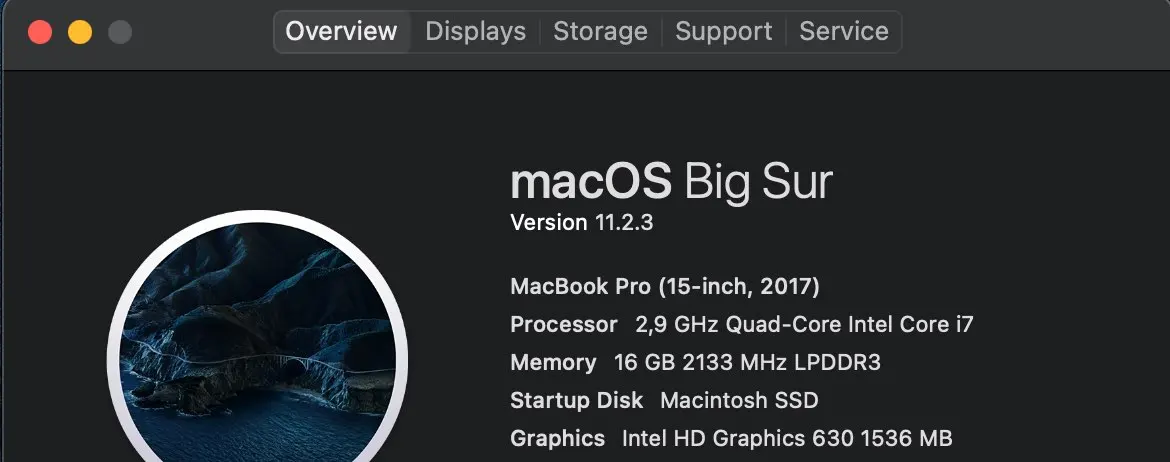This screenshot has width=1170, height=462.
Task: Select the 2,9 GHz Quad-Core processor value
Action: pyautogui.click(x=804, y=325)
